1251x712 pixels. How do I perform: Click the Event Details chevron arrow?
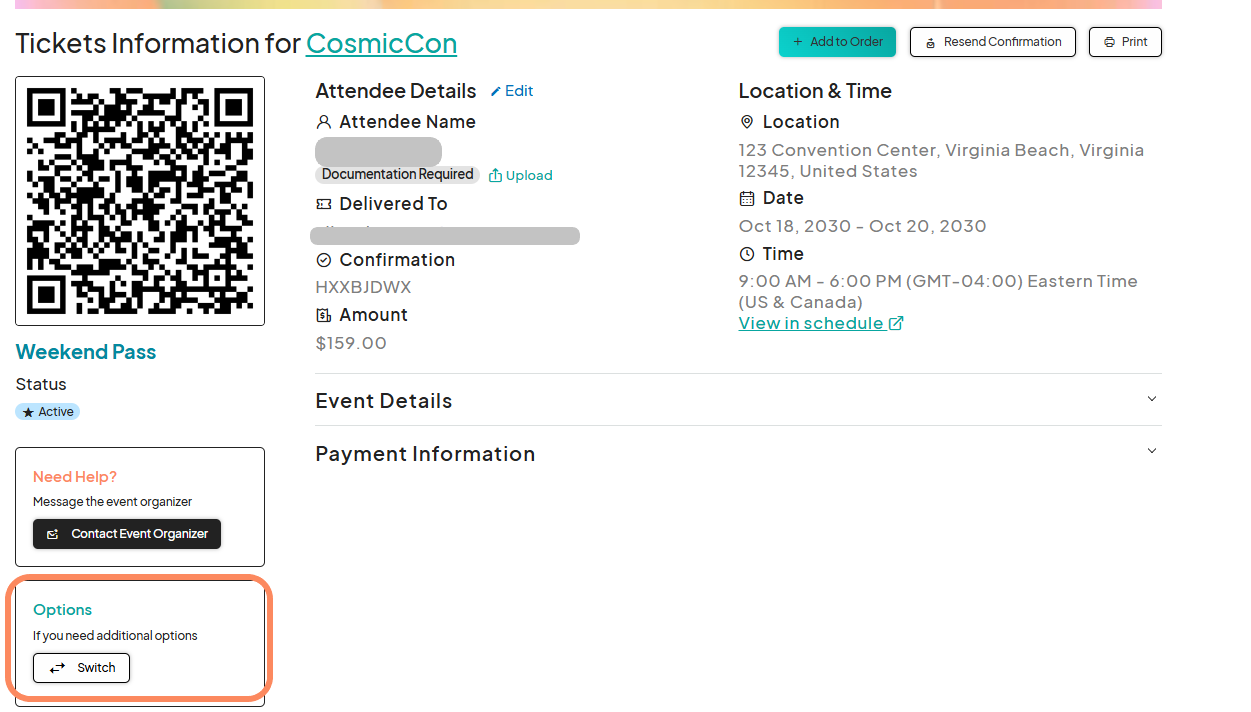point(1152,399)
